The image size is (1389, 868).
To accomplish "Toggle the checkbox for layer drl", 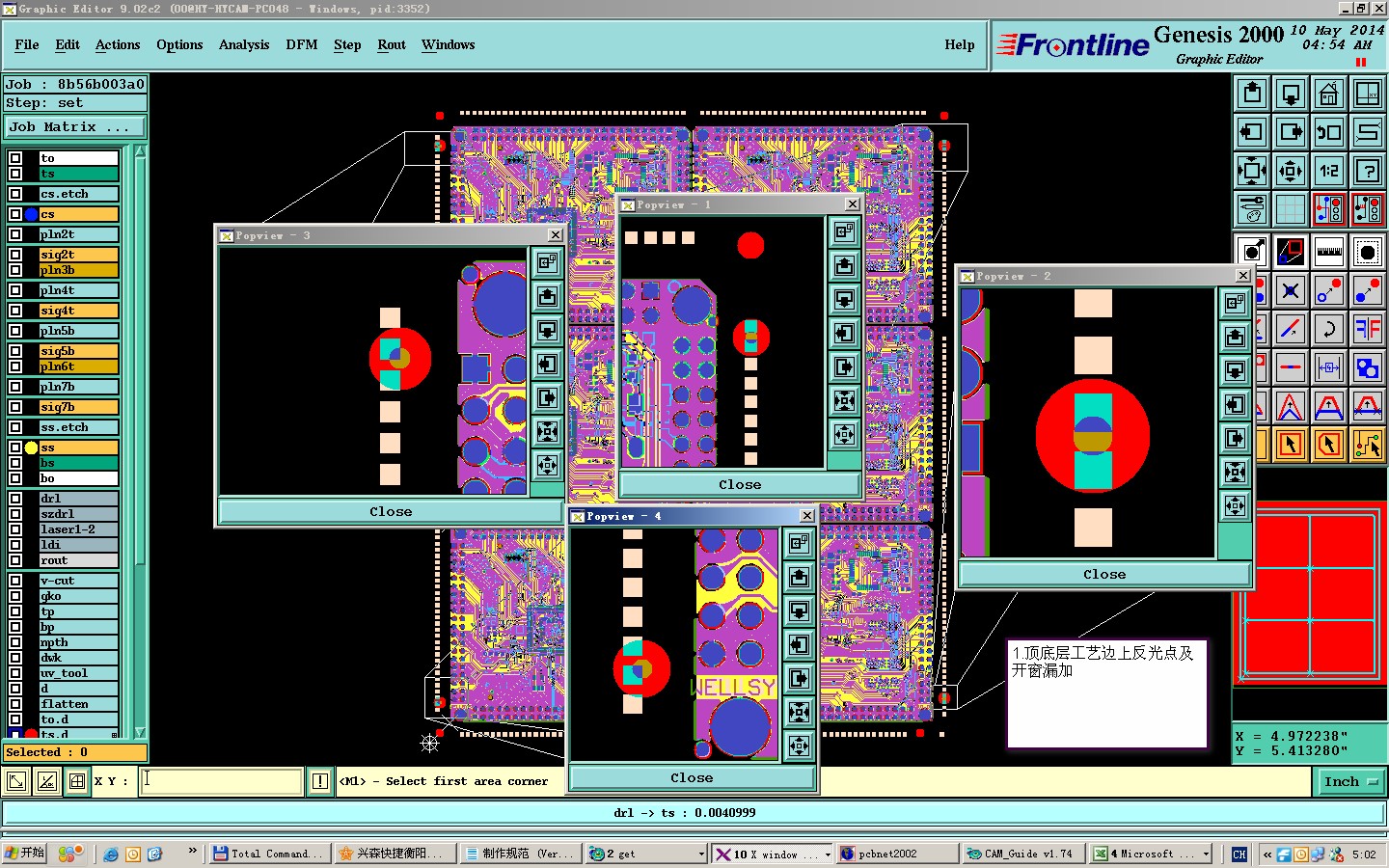I will click(15, 499).
